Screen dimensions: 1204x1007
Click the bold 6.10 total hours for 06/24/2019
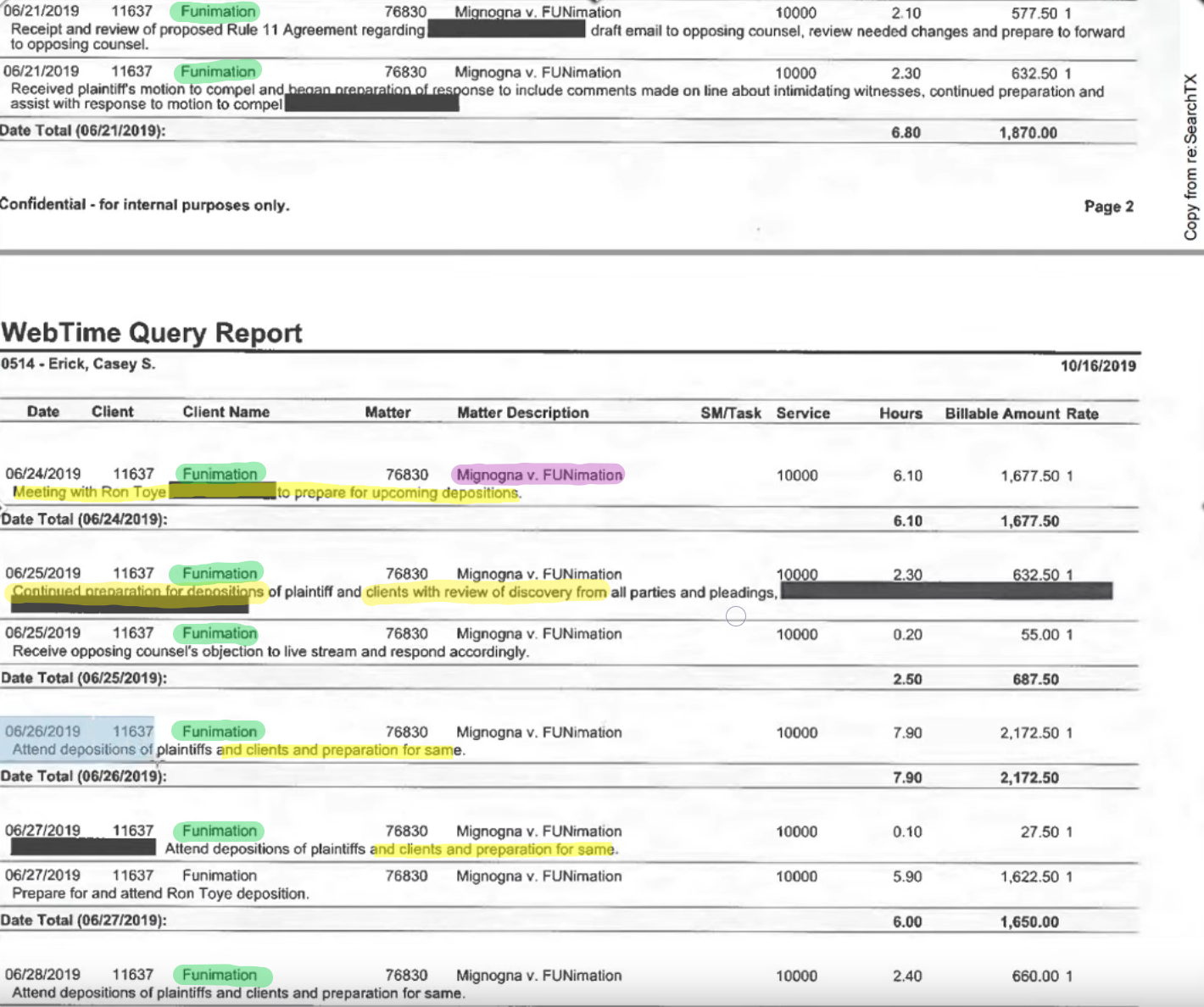[x=907, y=521]
